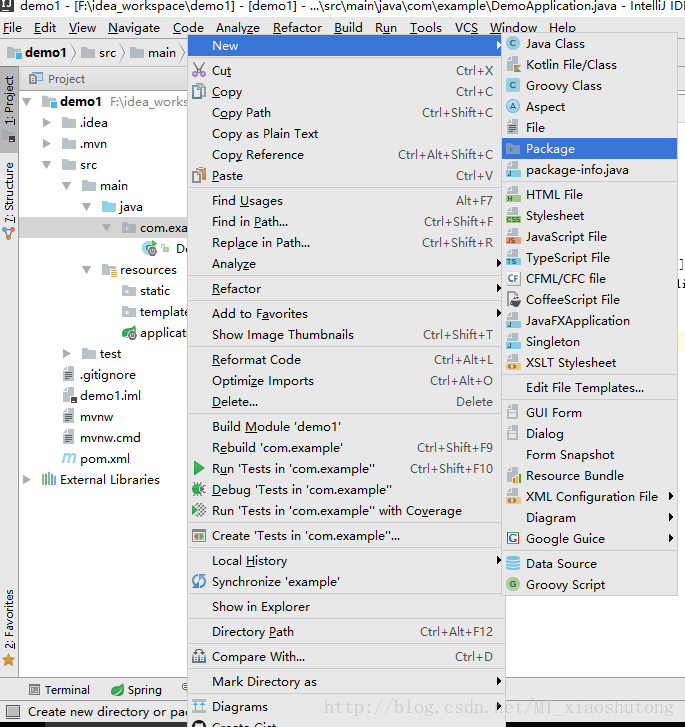
Task: Open the VCS menu
Action: (466, 28)
